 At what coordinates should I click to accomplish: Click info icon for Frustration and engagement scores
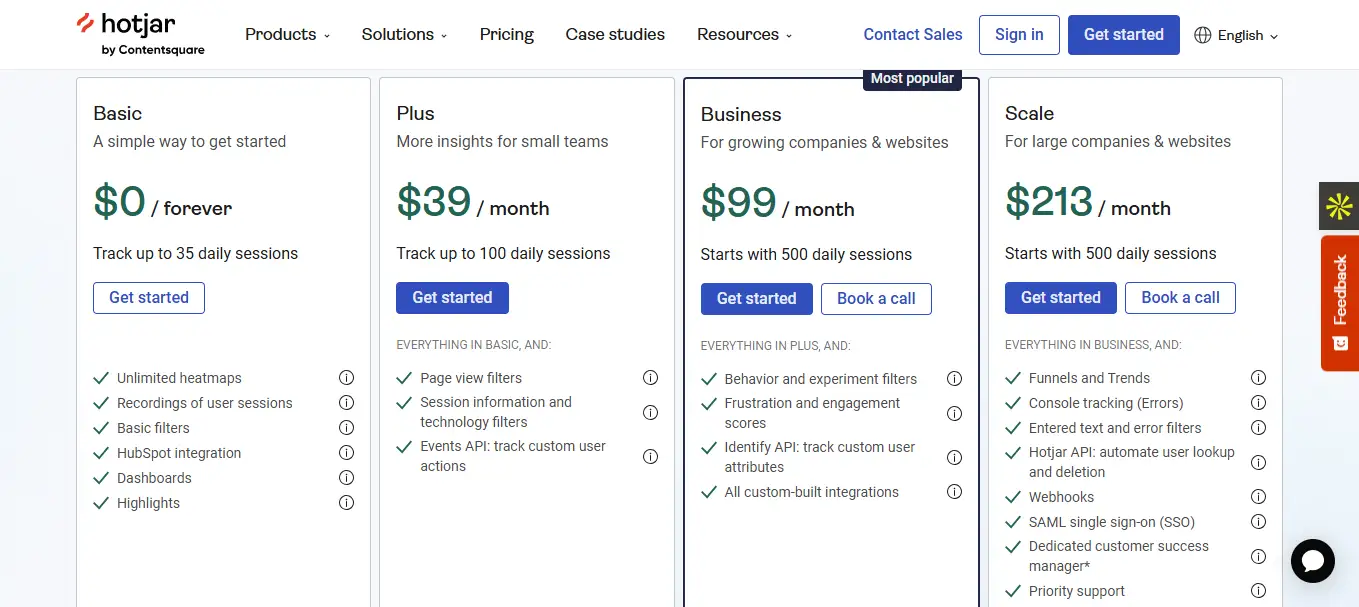pyautogui.click(x=954, y=413)
